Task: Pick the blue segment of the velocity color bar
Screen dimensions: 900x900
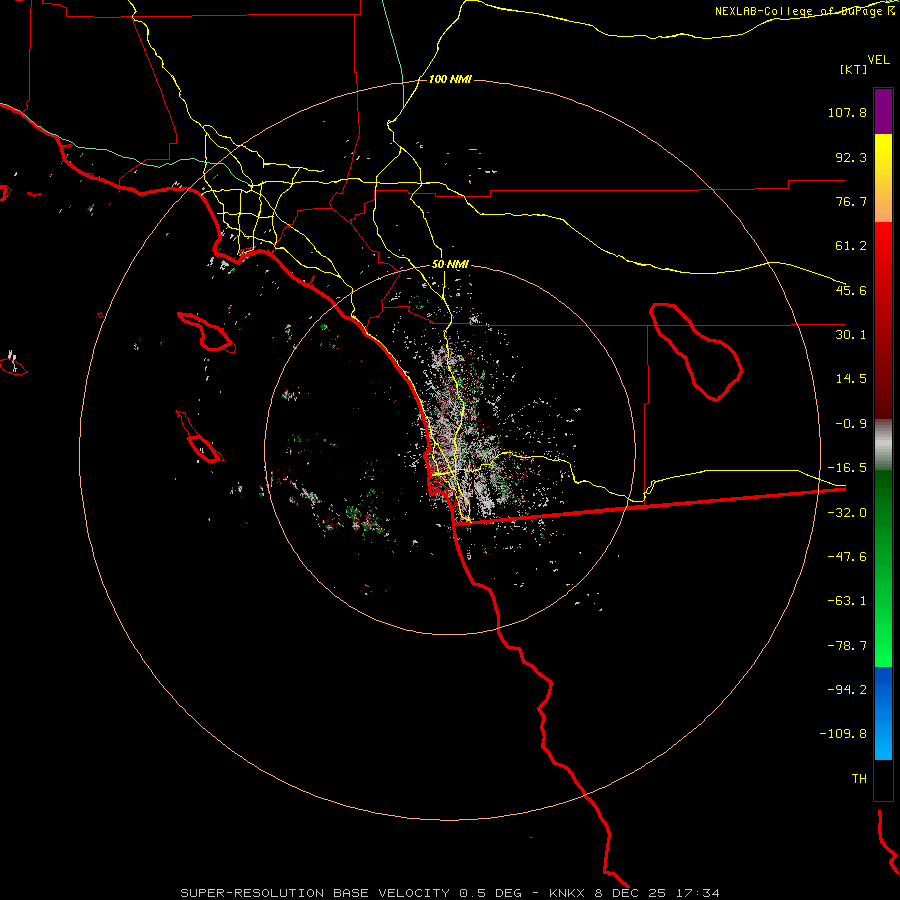Action: click(x=883, y=713)
